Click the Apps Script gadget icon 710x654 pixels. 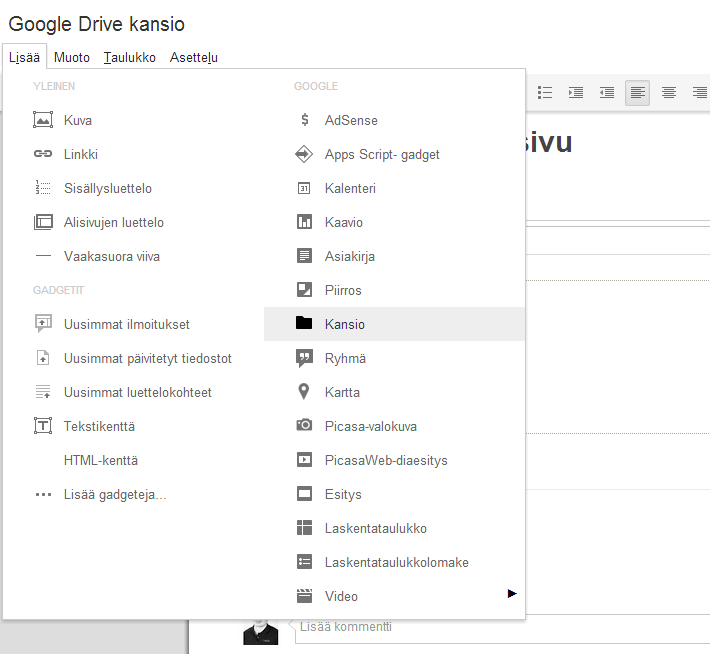coord(305,154)
